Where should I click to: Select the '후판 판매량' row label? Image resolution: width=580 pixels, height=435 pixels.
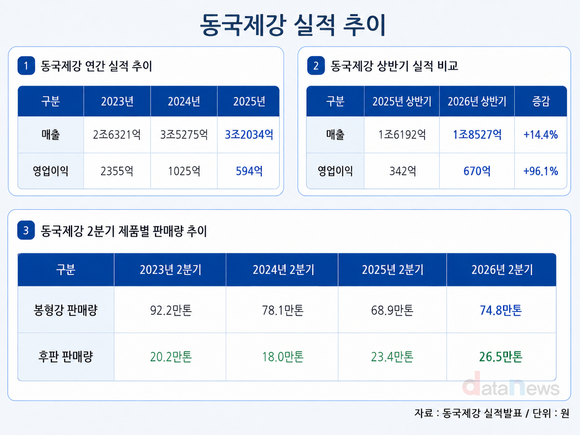pyautogui.click(x=65, y=357)
